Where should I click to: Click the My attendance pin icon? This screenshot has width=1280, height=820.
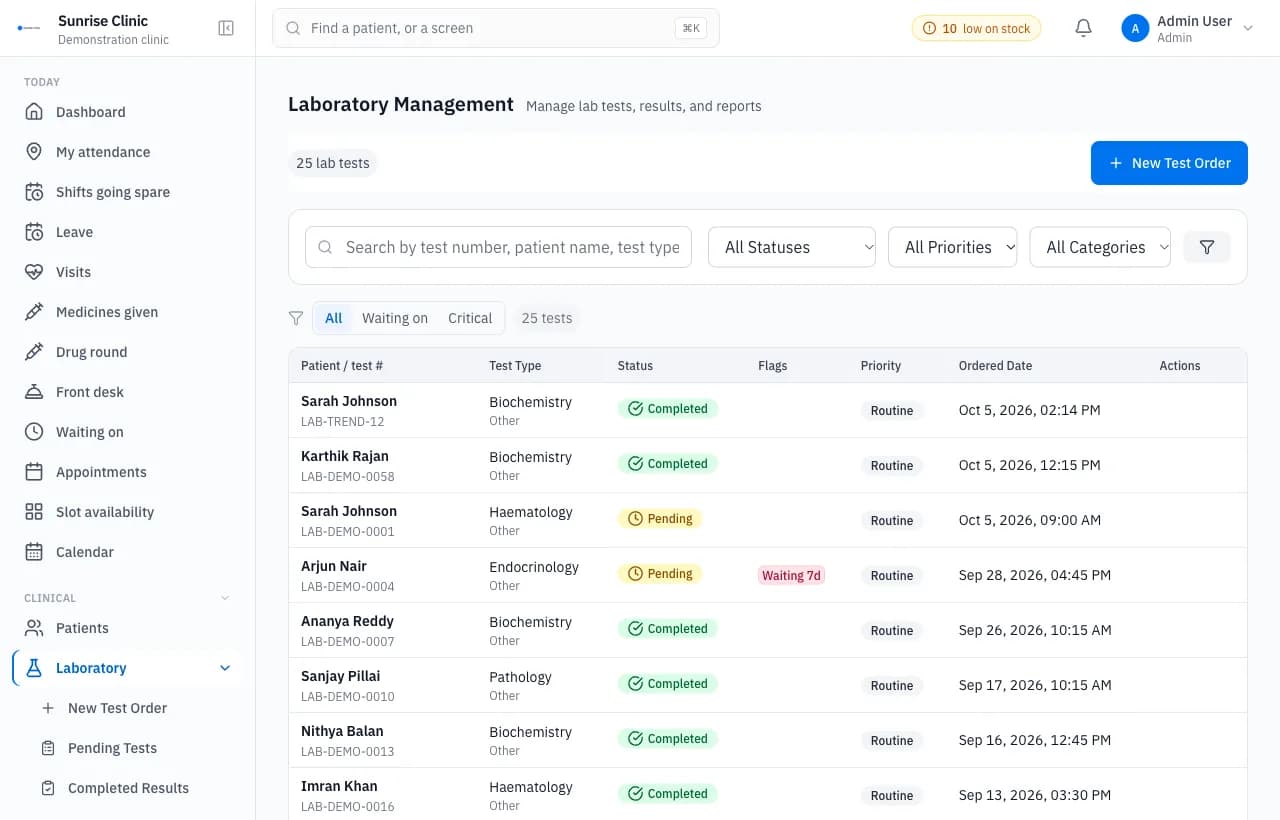click(x=34, y=152)
